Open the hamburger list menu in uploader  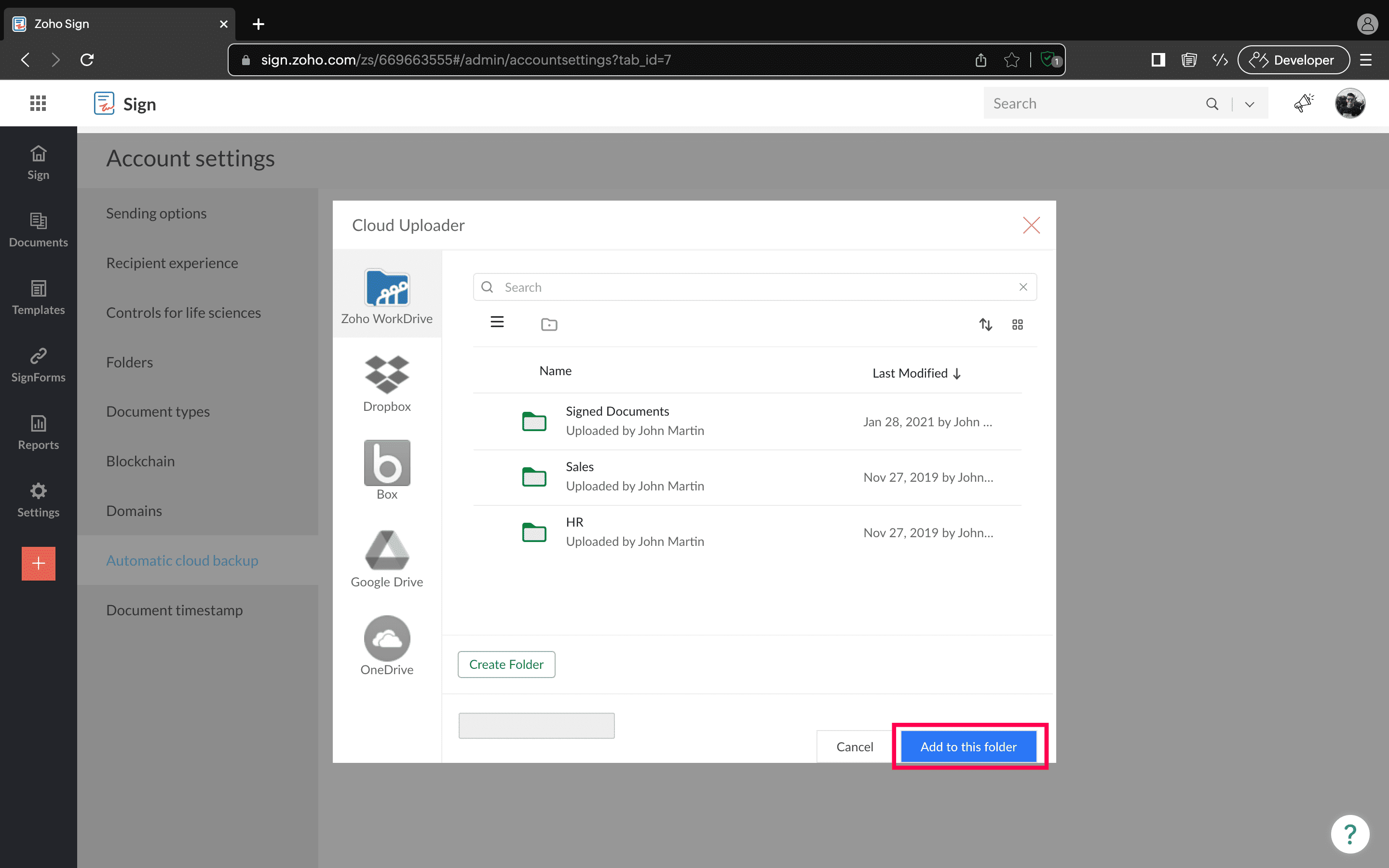click(x=497, y=322)
